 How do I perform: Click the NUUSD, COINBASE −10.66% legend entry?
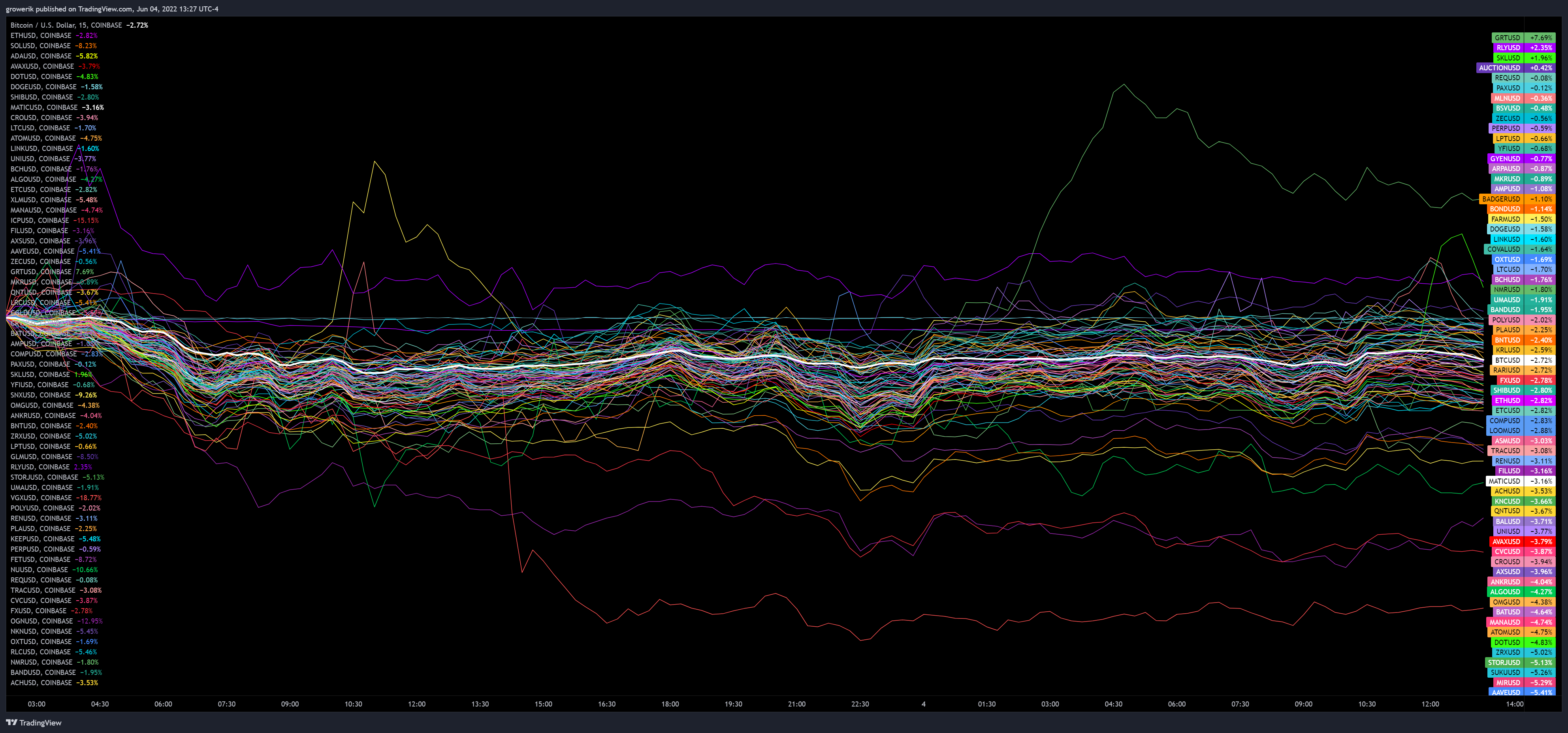pyautogui.click(x=54, y=570)
